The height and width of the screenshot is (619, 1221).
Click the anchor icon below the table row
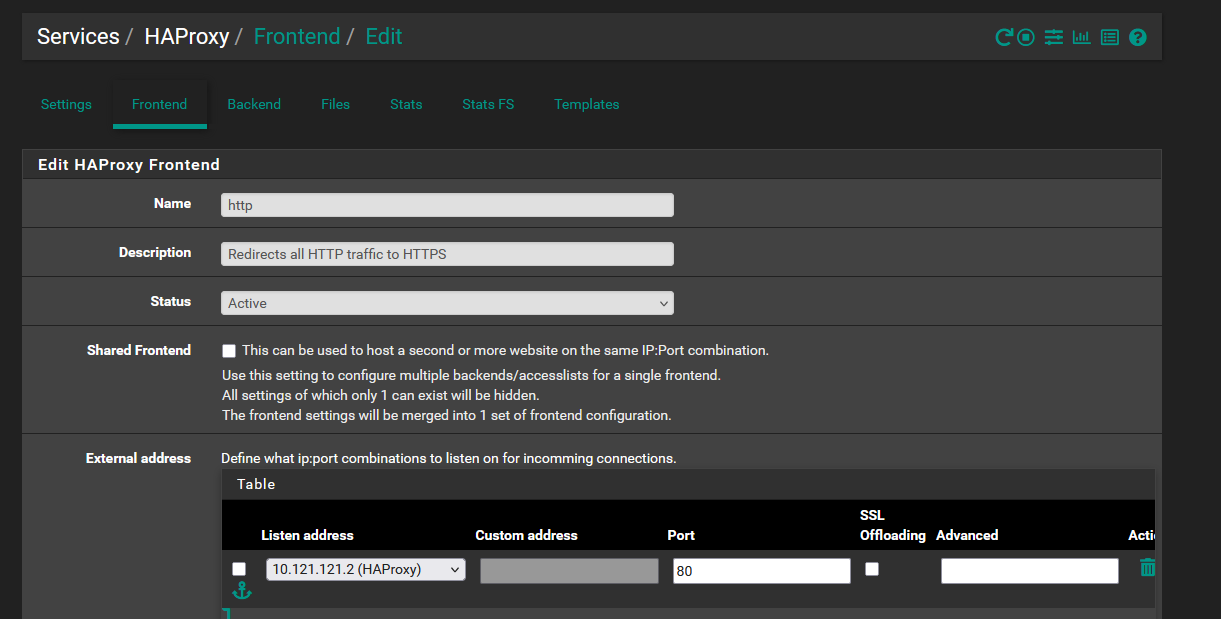tap(242, 590)
